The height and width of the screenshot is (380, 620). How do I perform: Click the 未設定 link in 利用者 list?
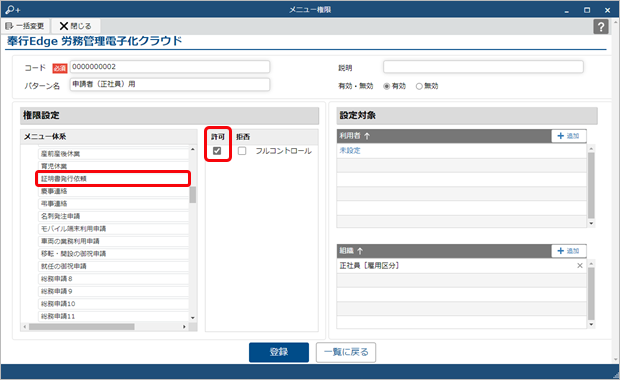pos(350,151)
